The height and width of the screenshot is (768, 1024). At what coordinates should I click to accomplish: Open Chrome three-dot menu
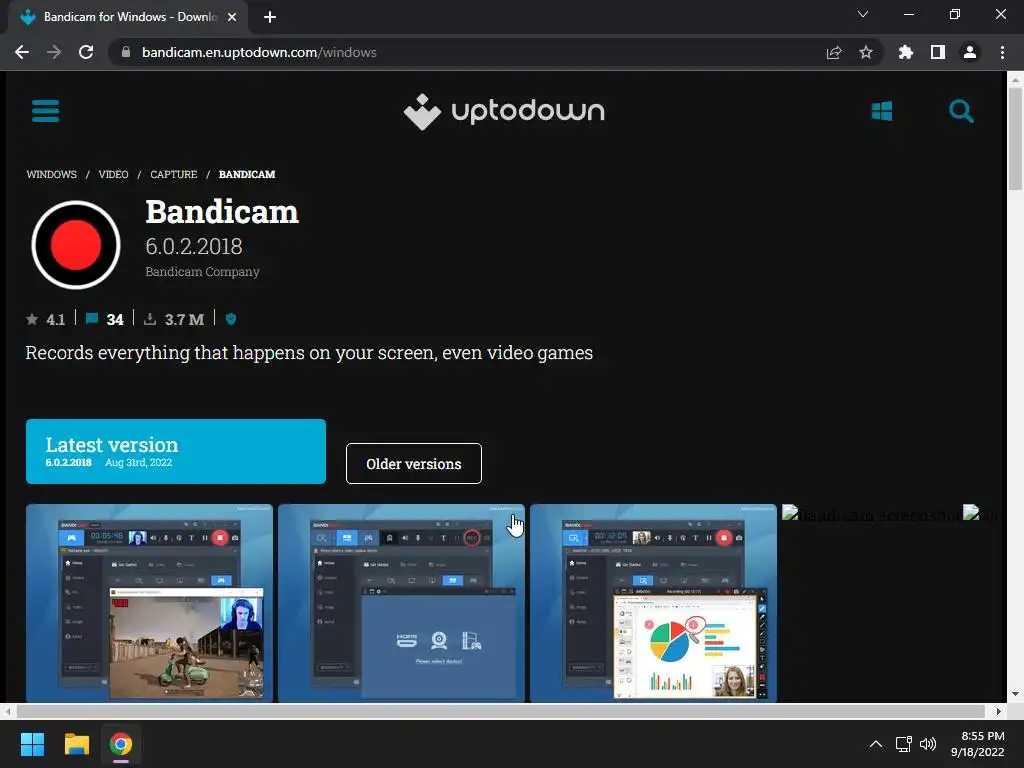[1002, 52]
